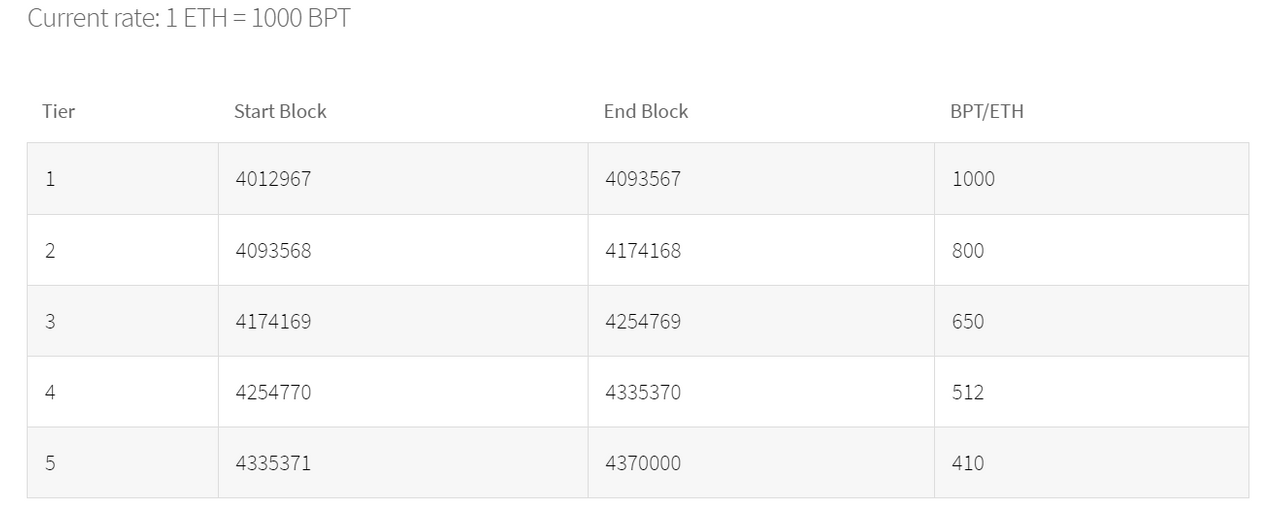This screenshot has height=532, width=1280.
Task: Select the 1000 BPT/ETH rate cell
Action: click(1091, 179)
